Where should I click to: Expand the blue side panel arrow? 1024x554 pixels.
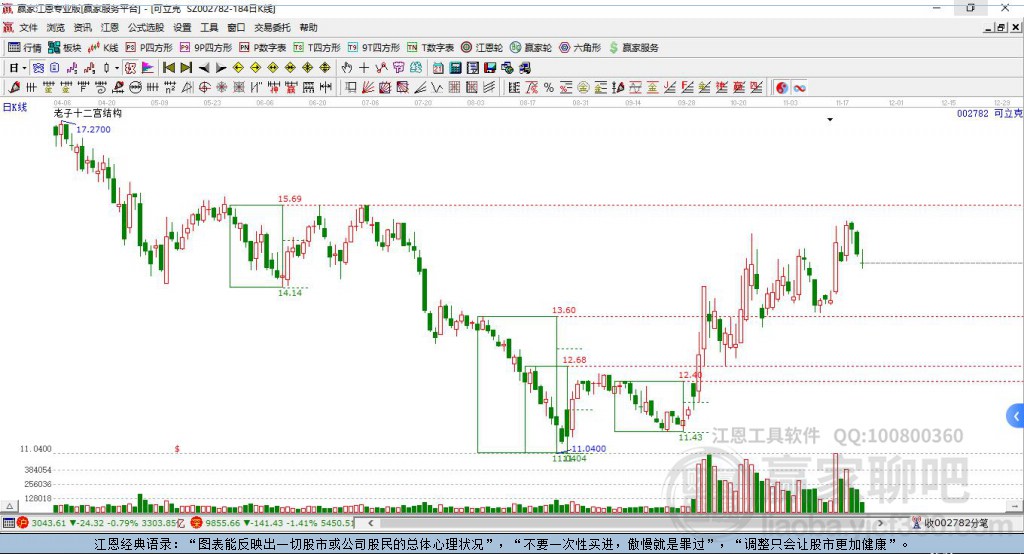pos(1016,416)
